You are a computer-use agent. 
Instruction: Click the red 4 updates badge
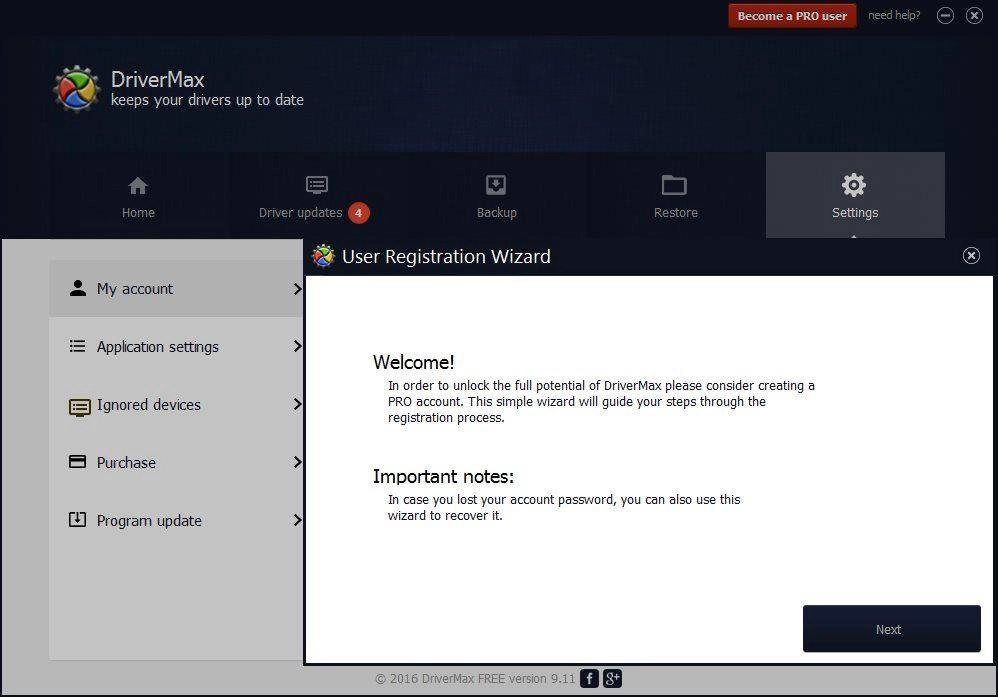point(358,213)
